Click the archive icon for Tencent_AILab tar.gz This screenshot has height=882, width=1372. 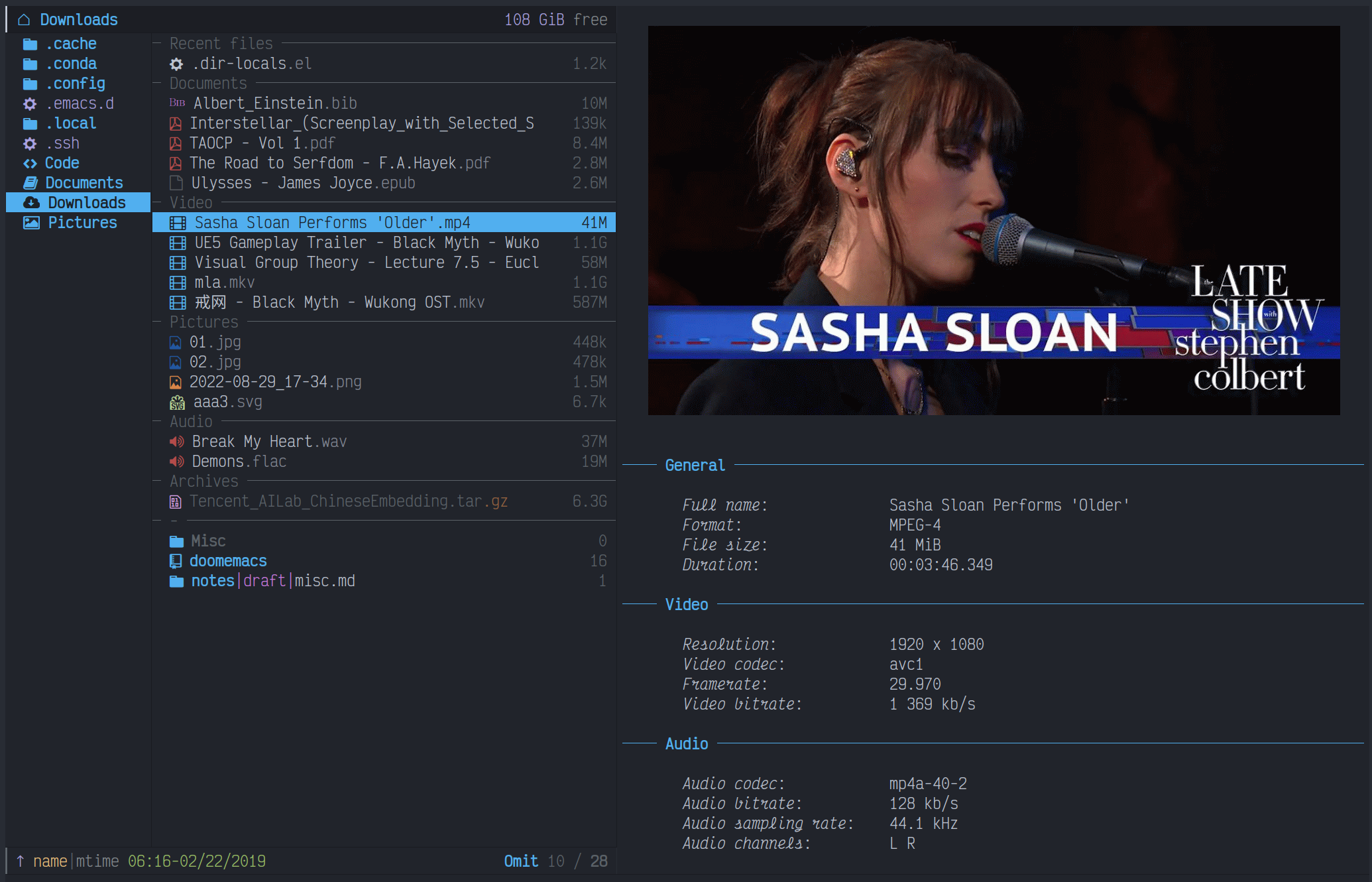176,502
